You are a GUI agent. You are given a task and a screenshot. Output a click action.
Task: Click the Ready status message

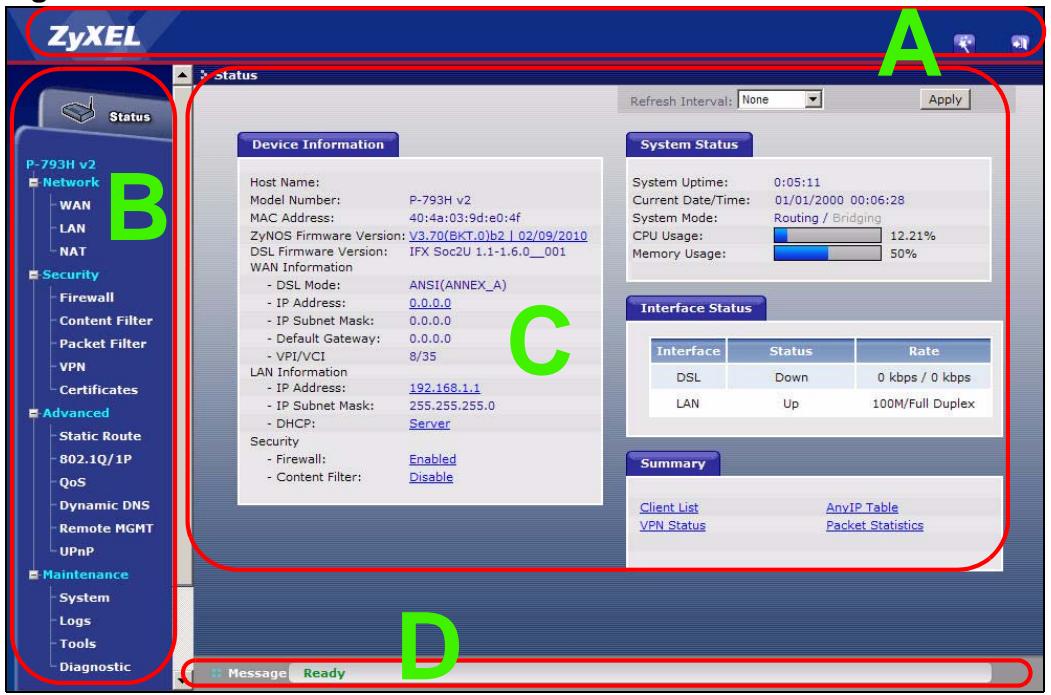[324, 674]
